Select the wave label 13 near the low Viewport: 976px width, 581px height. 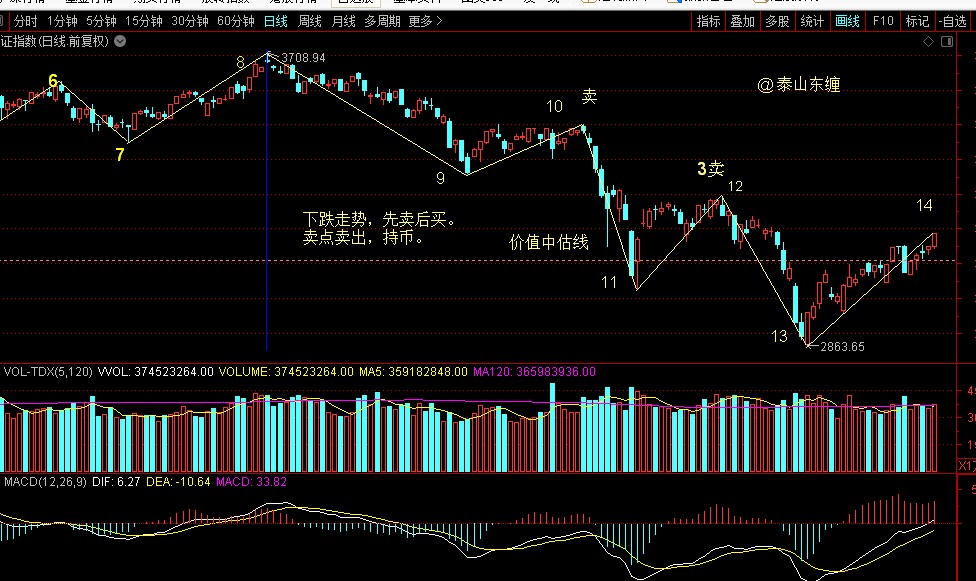779,336
